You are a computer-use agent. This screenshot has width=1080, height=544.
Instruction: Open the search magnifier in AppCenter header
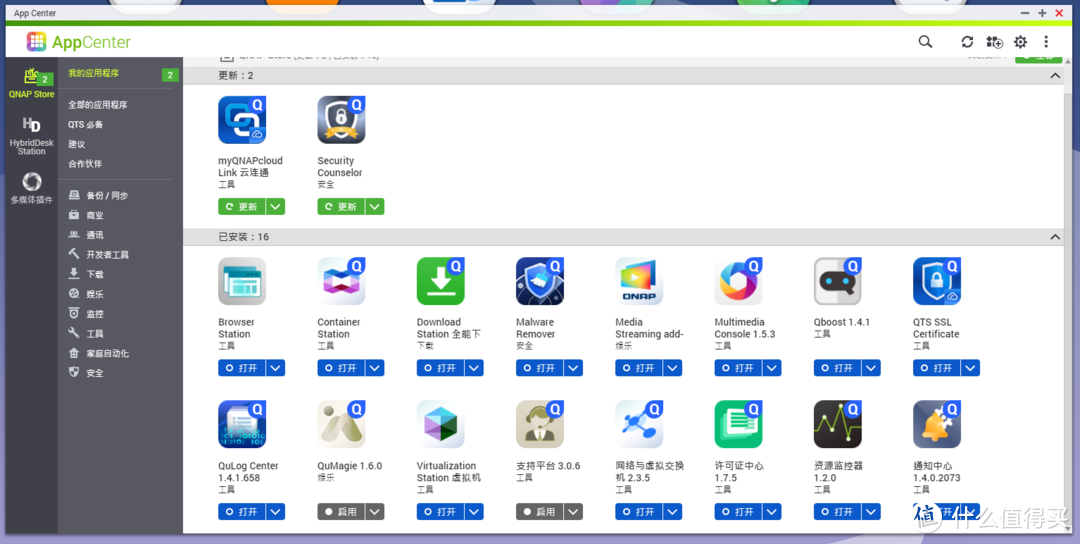925,42
